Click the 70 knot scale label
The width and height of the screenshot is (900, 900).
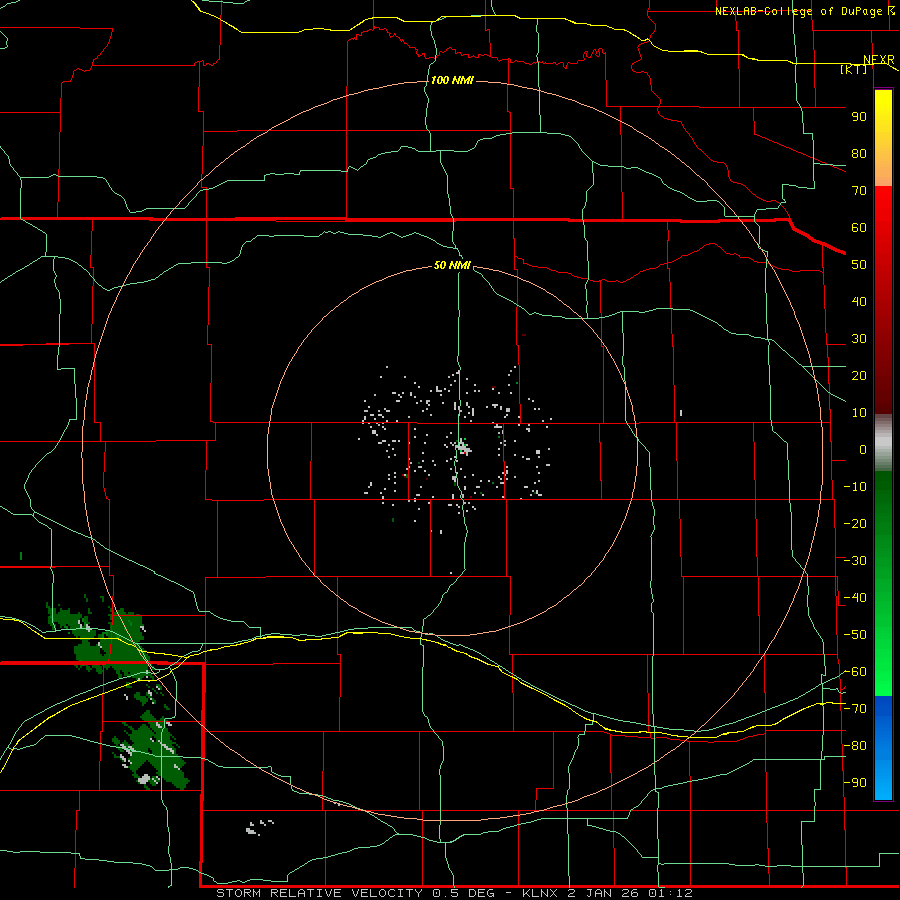(859, 191)
